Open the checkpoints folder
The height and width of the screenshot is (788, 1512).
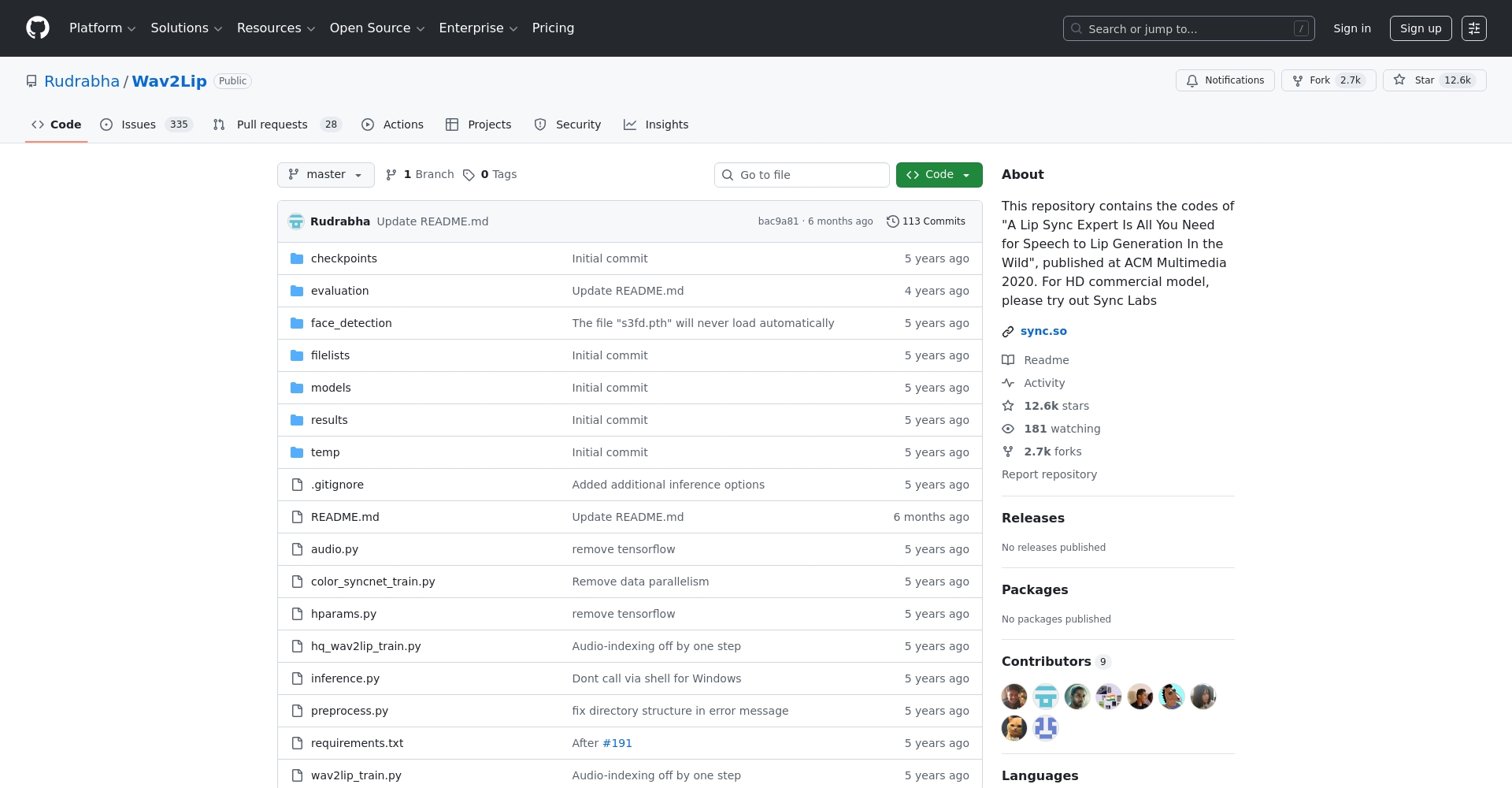343,258
